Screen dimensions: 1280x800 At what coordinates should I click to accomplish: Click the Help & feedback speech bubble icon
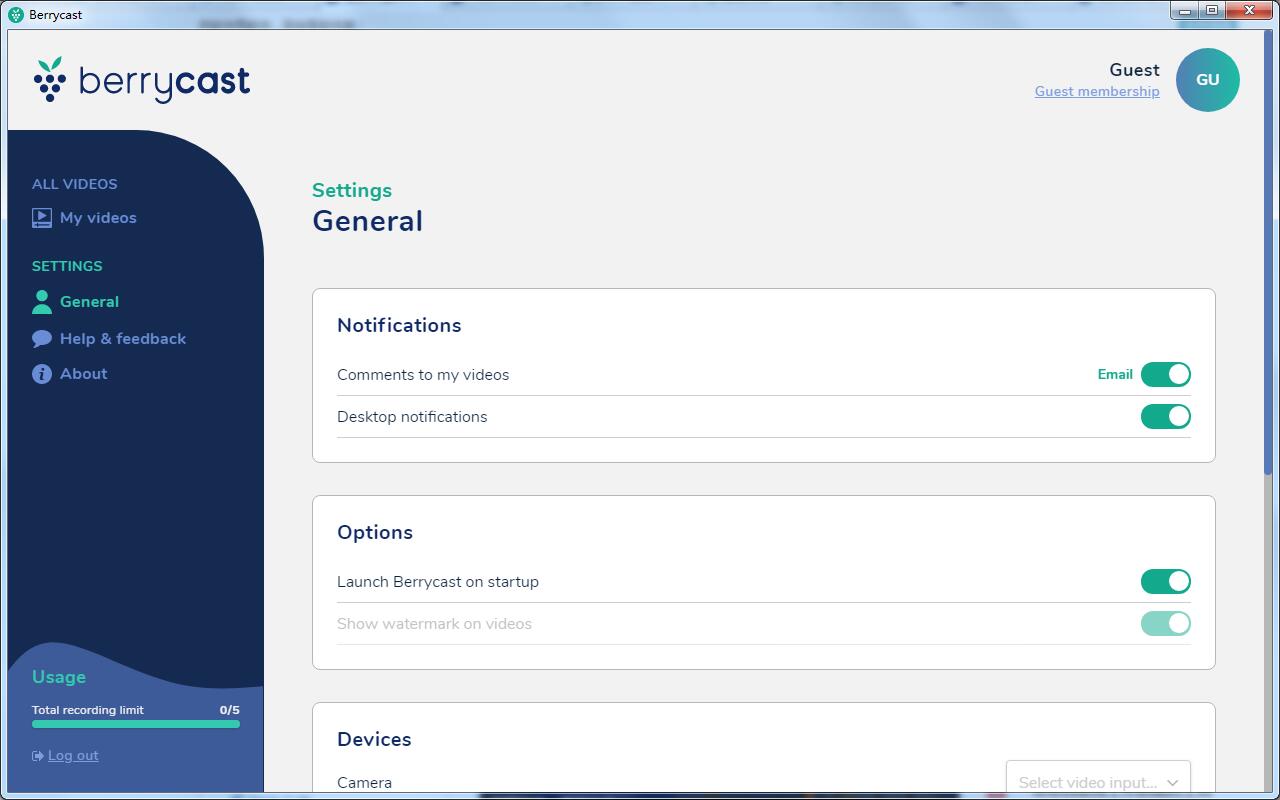[x=41, y=338]
